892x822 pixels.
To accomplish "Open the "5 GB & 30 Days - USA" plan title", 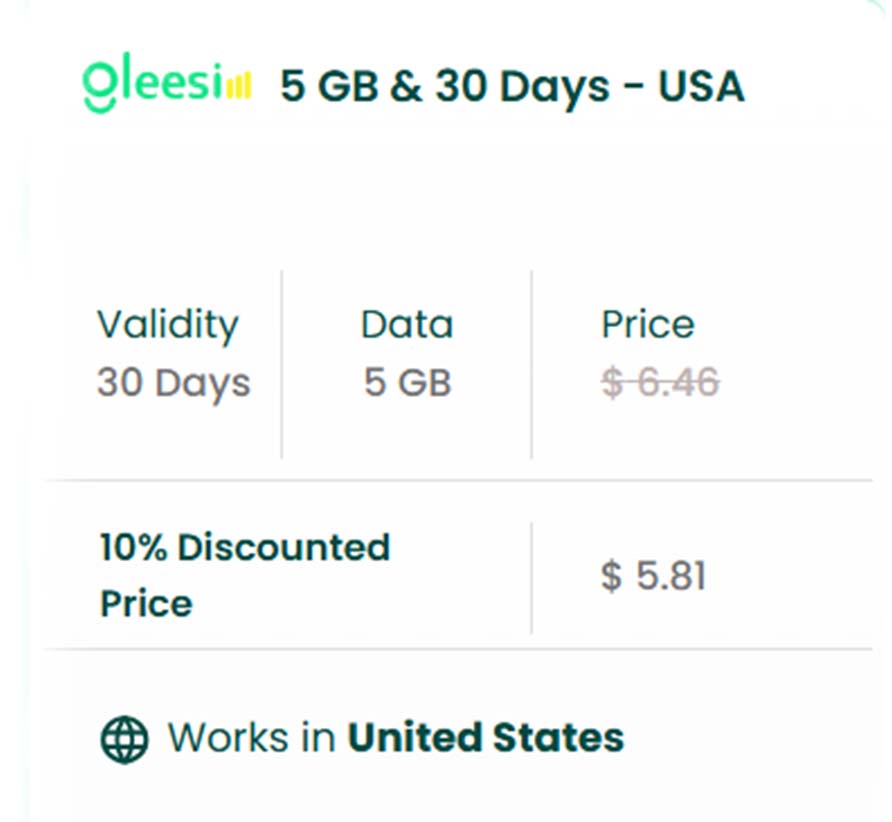I will 512,87.
